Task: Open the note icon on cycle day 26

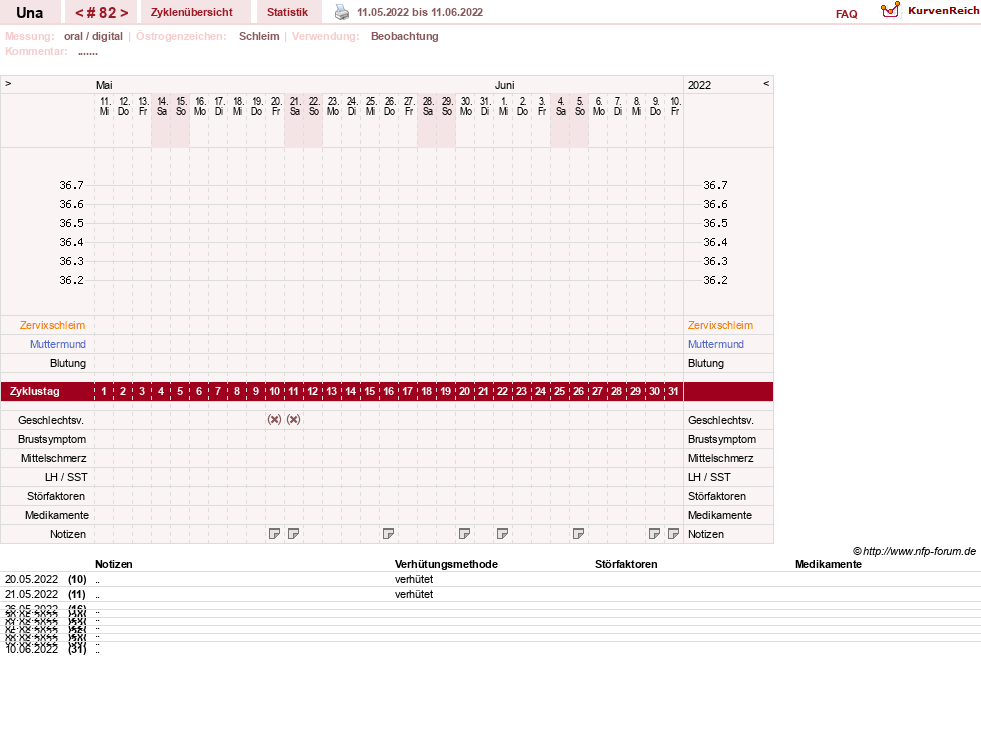Action: (578, 533)
